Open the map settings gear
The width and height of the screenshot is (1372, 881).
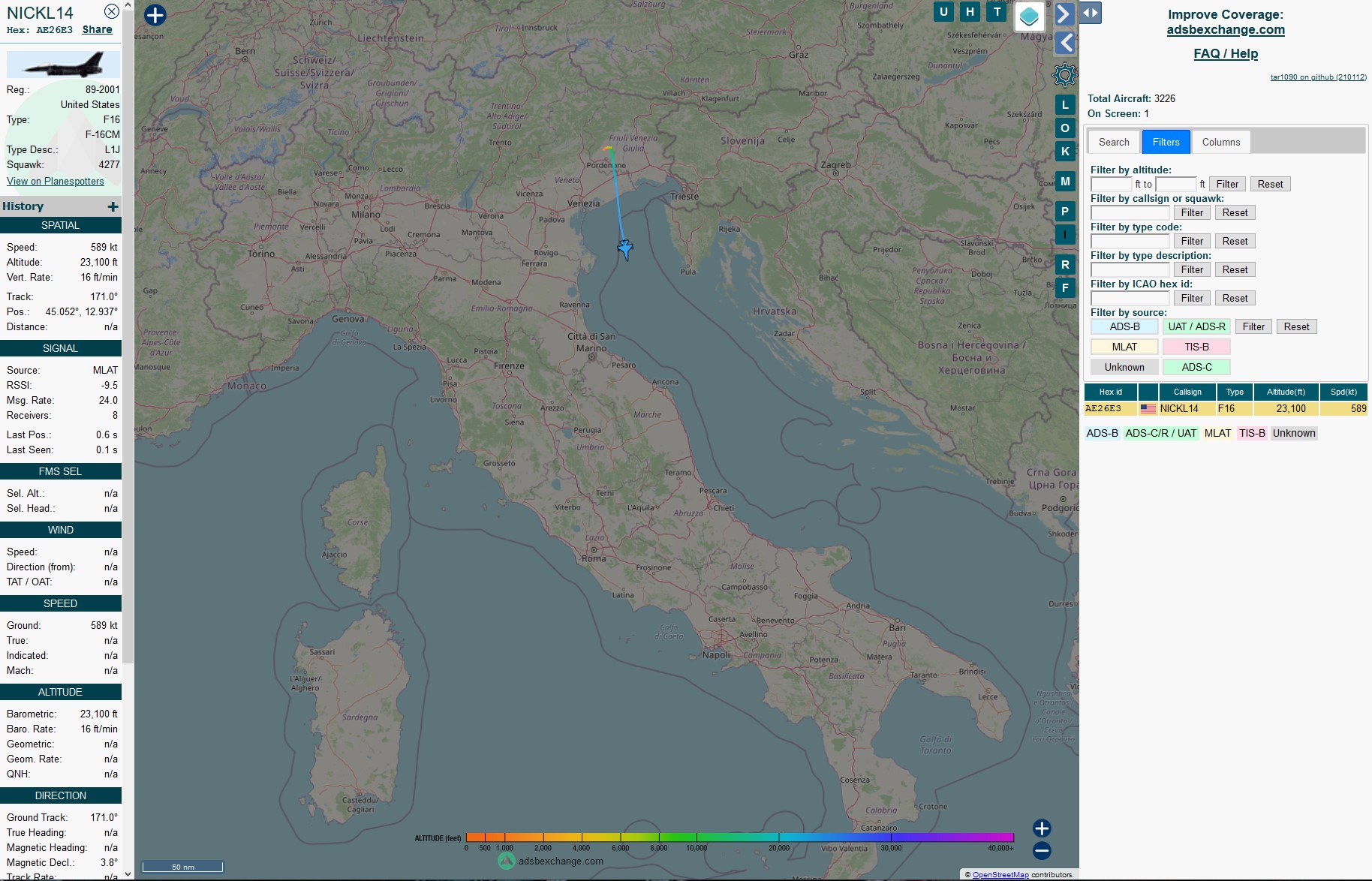[1064, 74]
